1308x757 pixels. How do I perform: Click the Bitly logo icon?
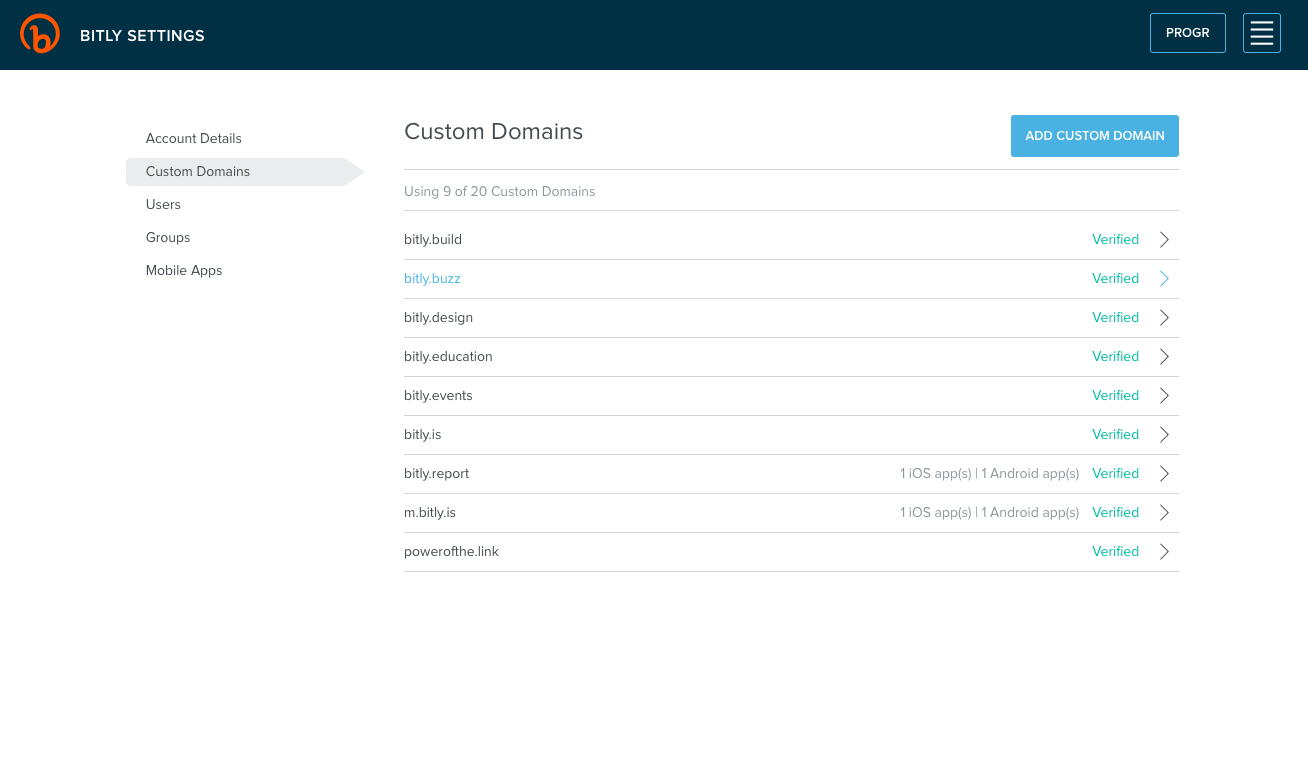(x=40, y=34)
